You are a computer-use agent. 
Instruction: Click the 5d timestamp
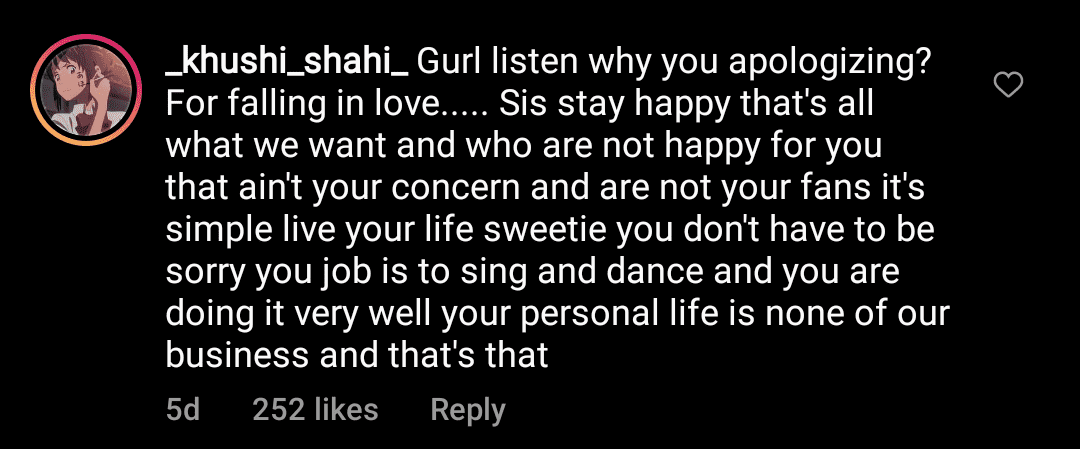pyautogui.click(x=183, y=409)
